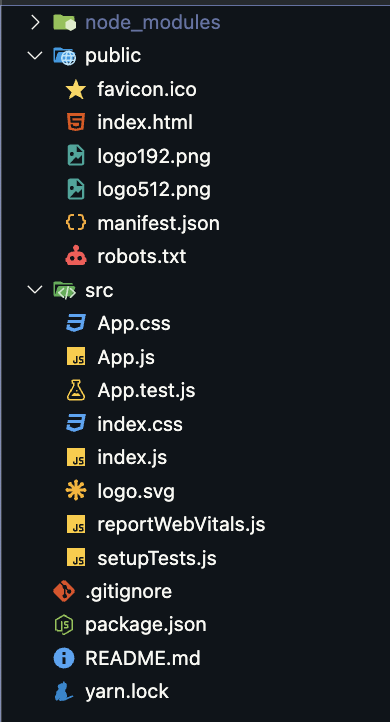Open favicon.ico file

click(147, 89)
